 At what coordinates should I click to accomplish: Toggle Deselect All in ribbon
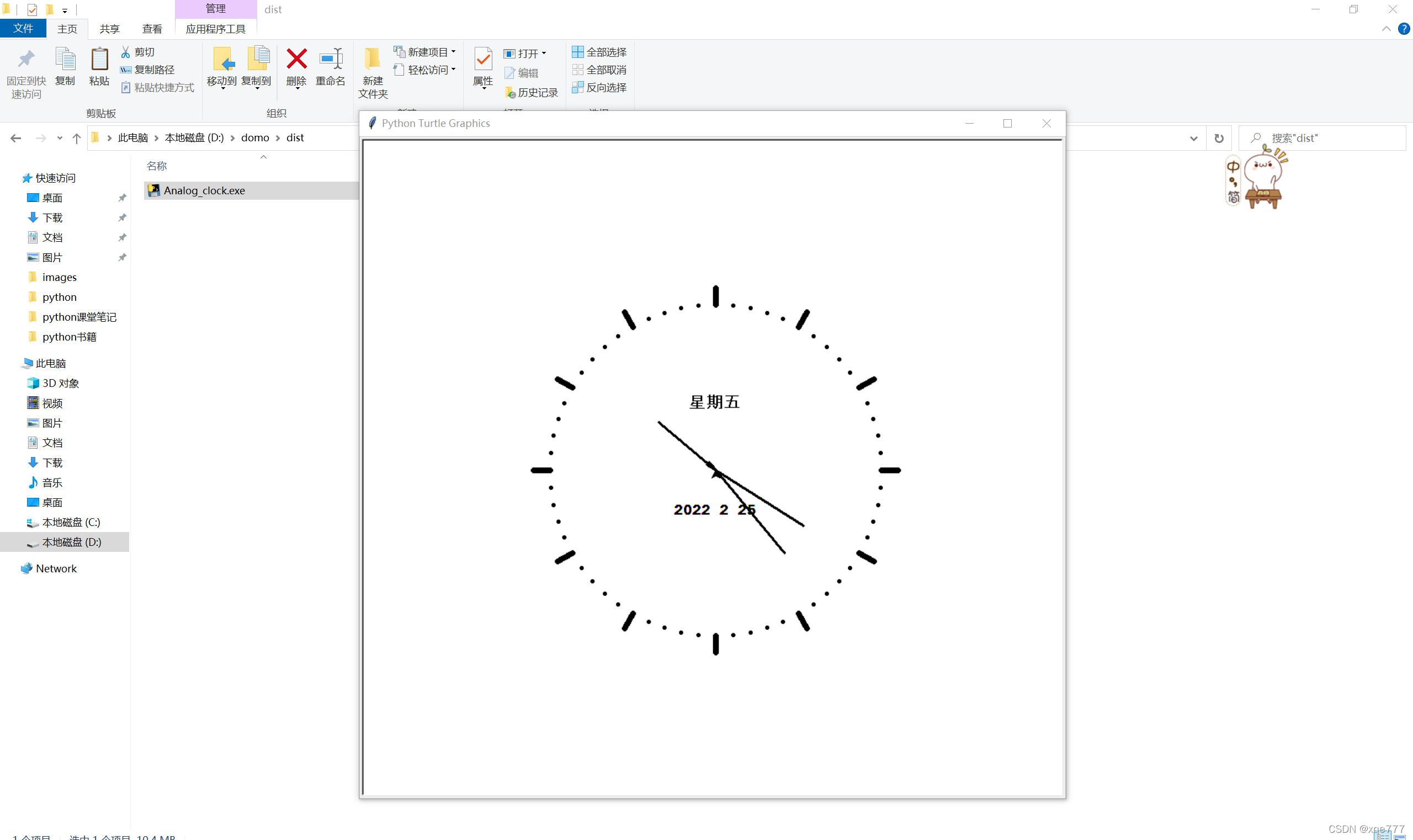[x=600, y=69]
